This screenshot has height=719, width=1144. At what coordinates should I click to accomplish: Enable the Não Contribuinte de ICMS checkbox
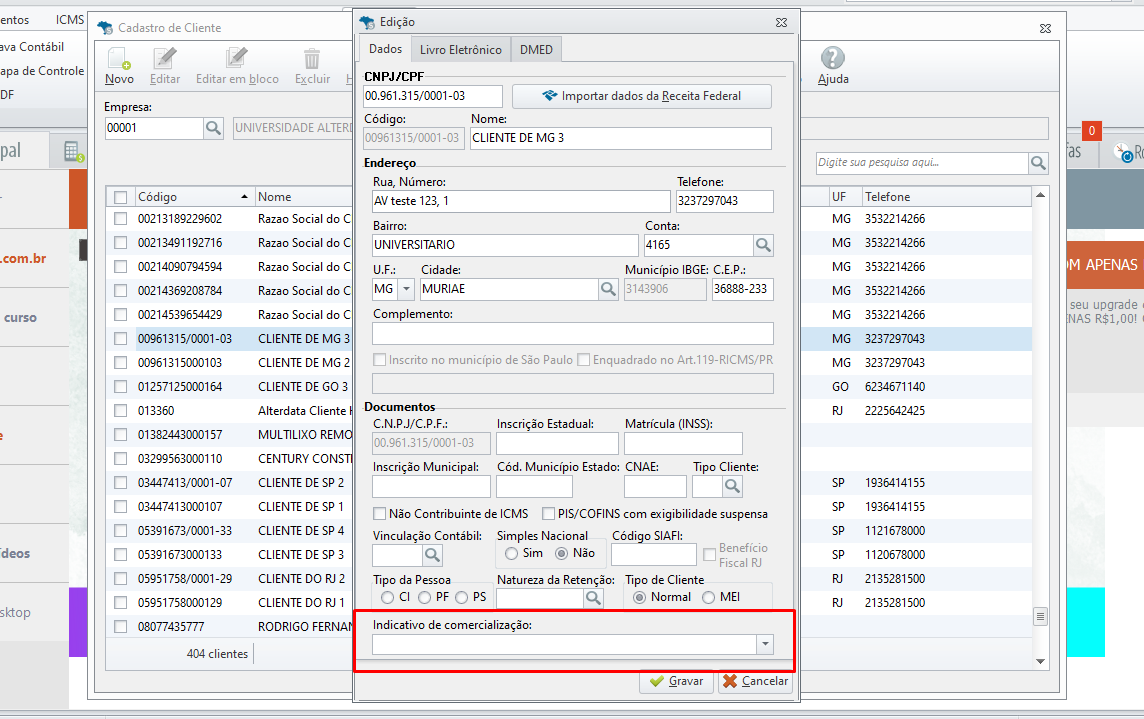[x=380, y=514]
